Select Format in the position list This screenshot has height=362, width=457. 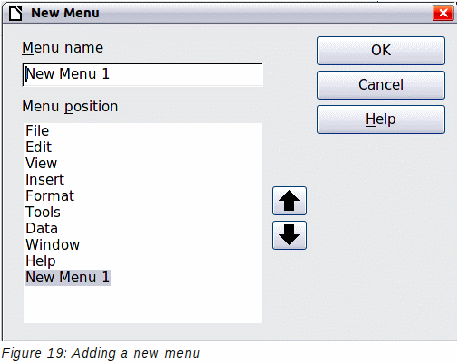(50, 196)
